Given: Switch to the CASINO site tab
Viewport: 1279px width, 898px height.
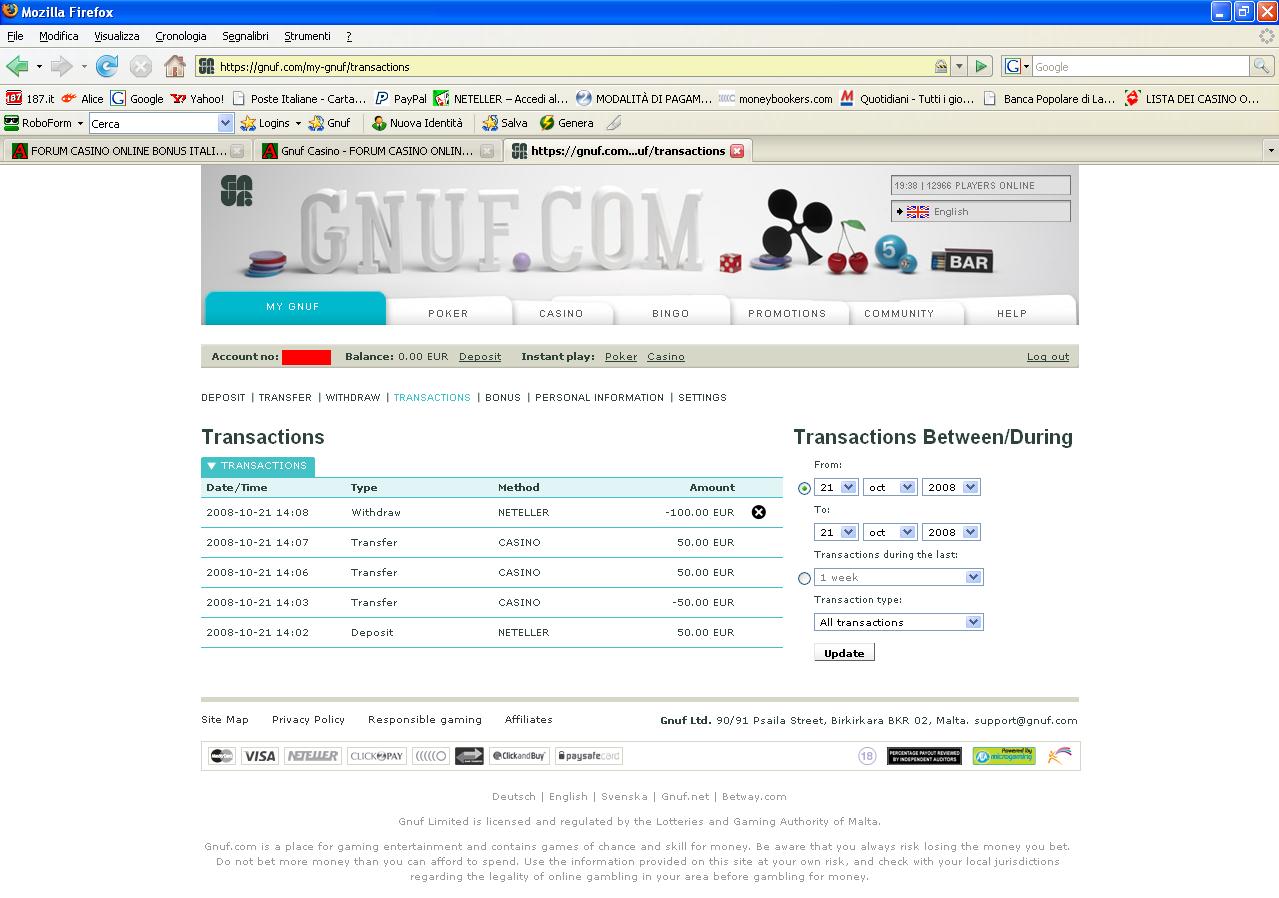Looking at the screenshot, I should [561, 312].
